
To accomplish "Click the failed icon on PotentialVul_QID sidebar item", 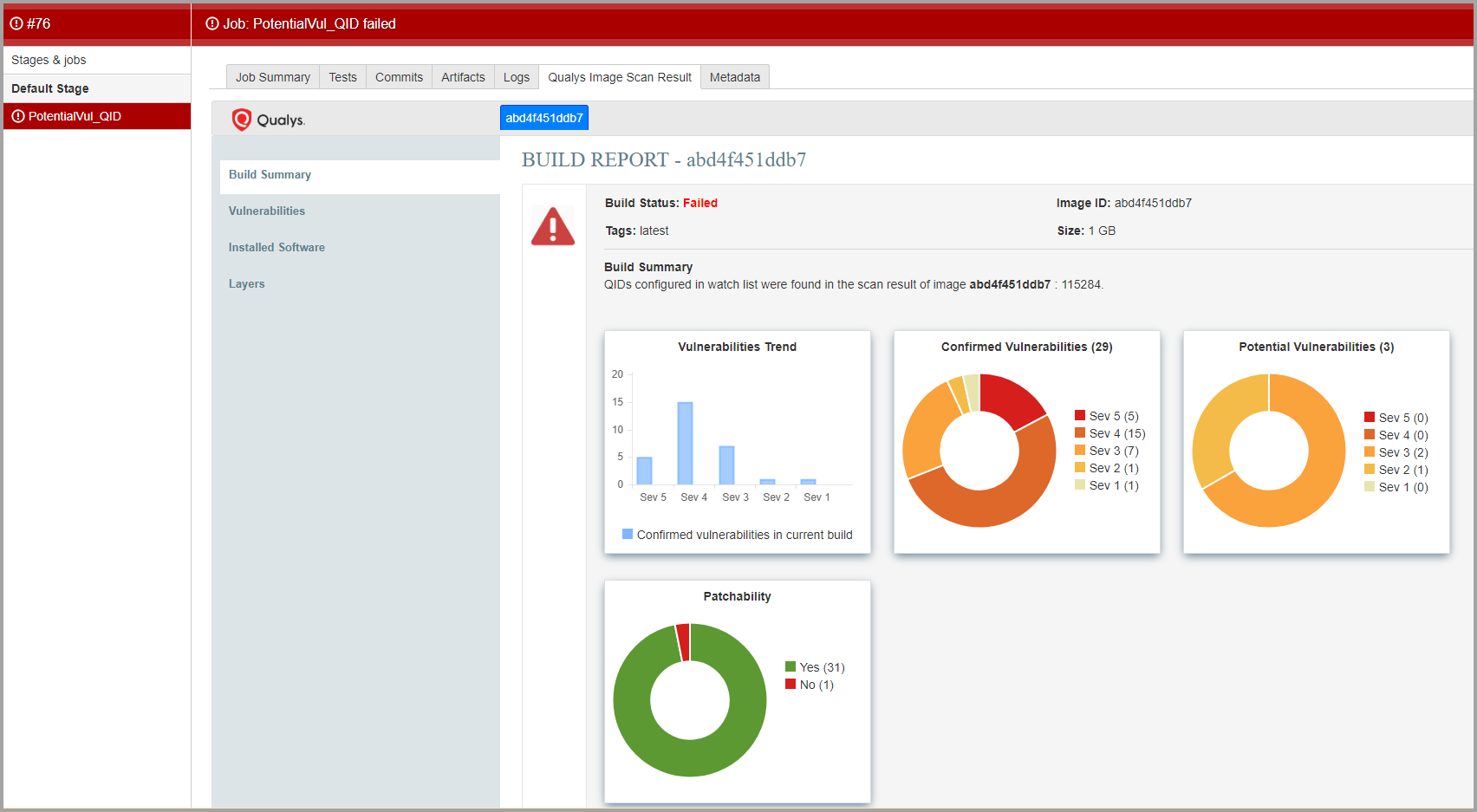I will [x=18, y=116].
